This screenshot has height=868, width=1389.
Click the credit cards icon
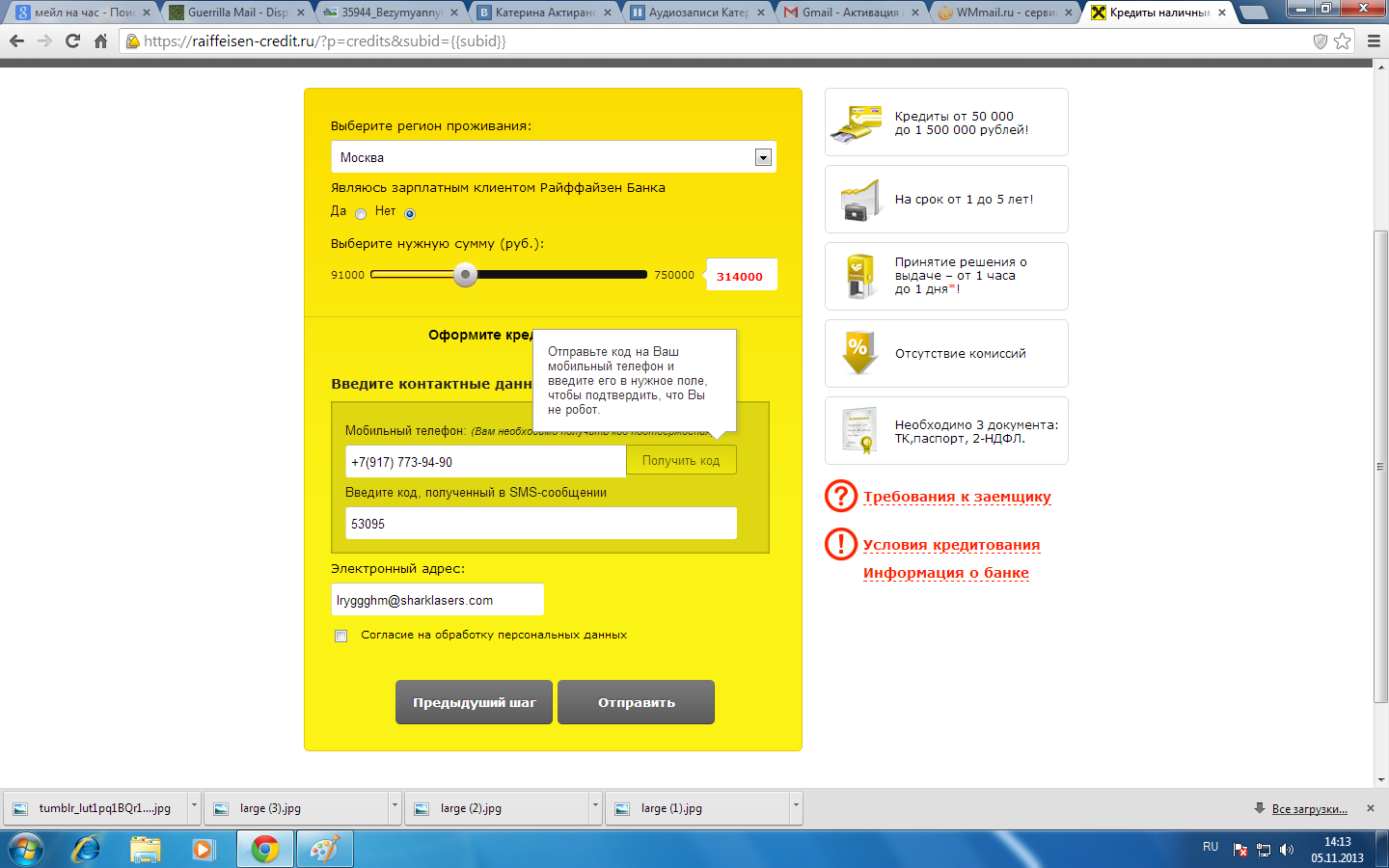coord(858,122)
